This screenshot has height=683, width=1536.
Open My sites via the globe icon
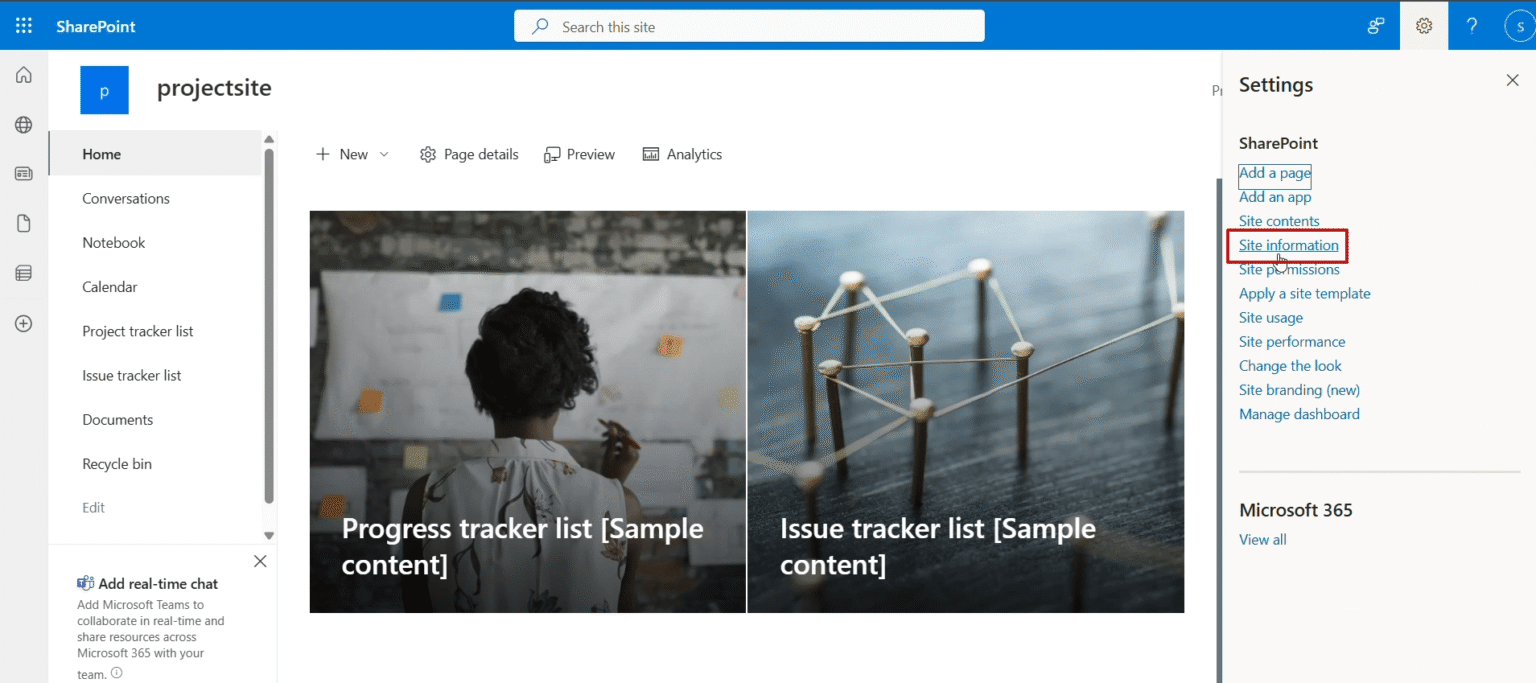(x=23, y=124)
